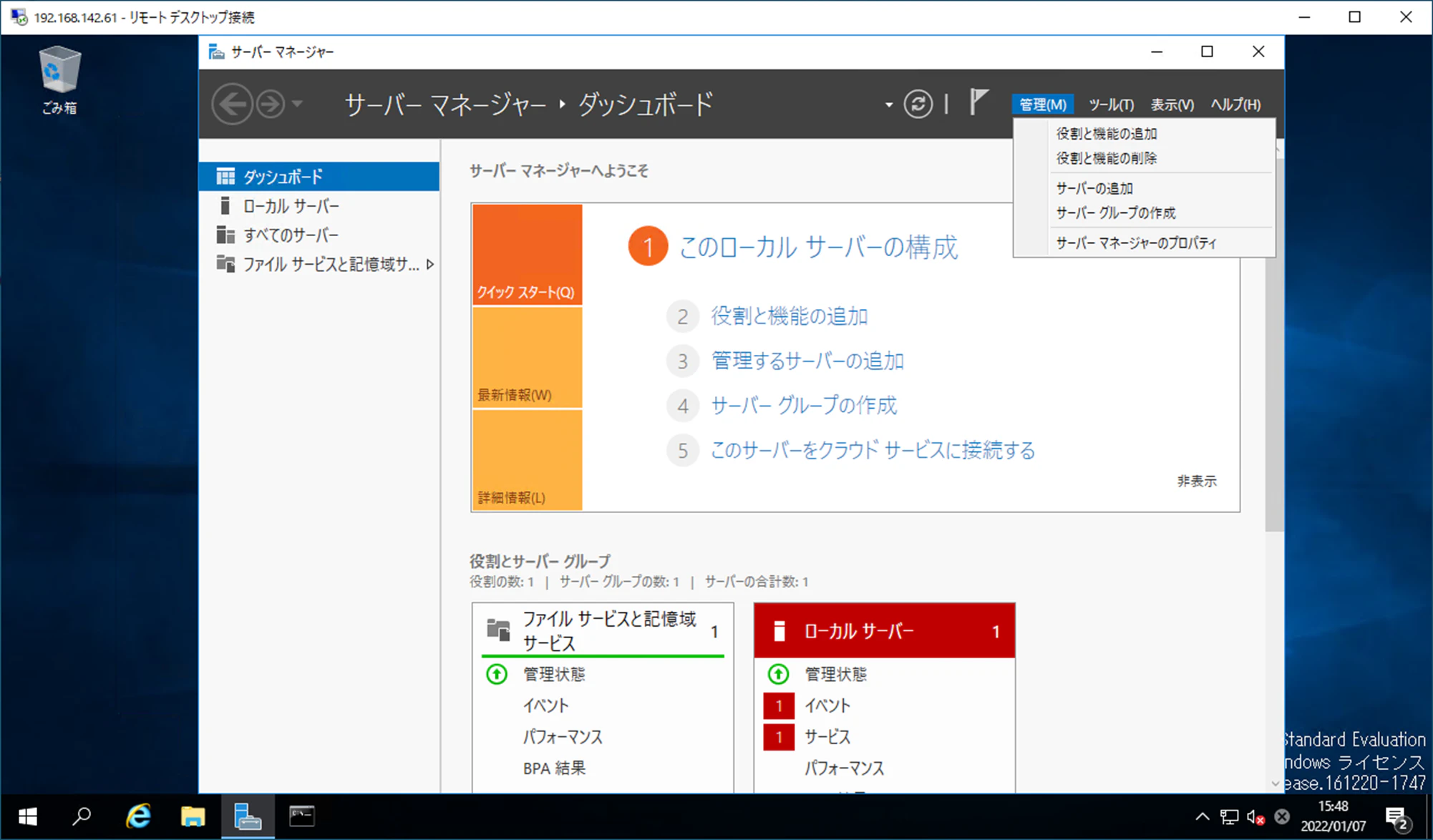Viewport: 1433px width, 840px height.
Task: Open the navigation history dropdown arrow
Action: click(297, 104)
